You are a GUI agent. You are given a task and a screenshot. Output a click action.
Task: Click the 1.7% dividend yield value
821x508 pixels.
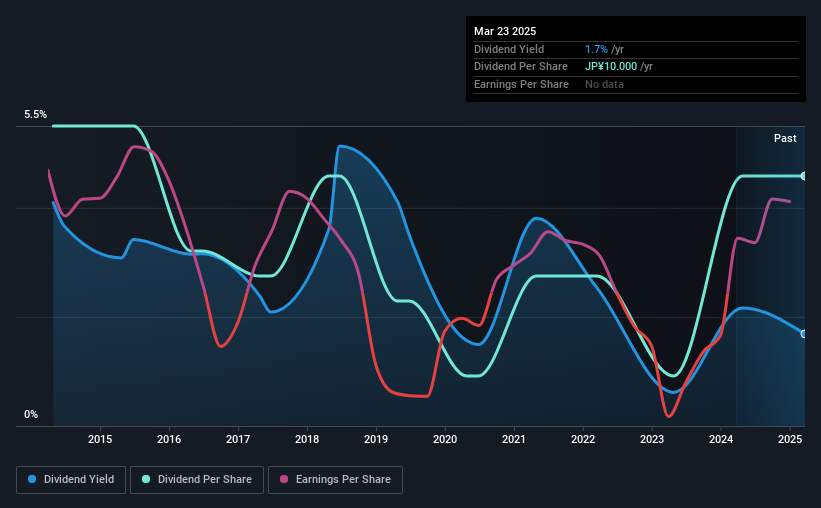tap(596, 49)
